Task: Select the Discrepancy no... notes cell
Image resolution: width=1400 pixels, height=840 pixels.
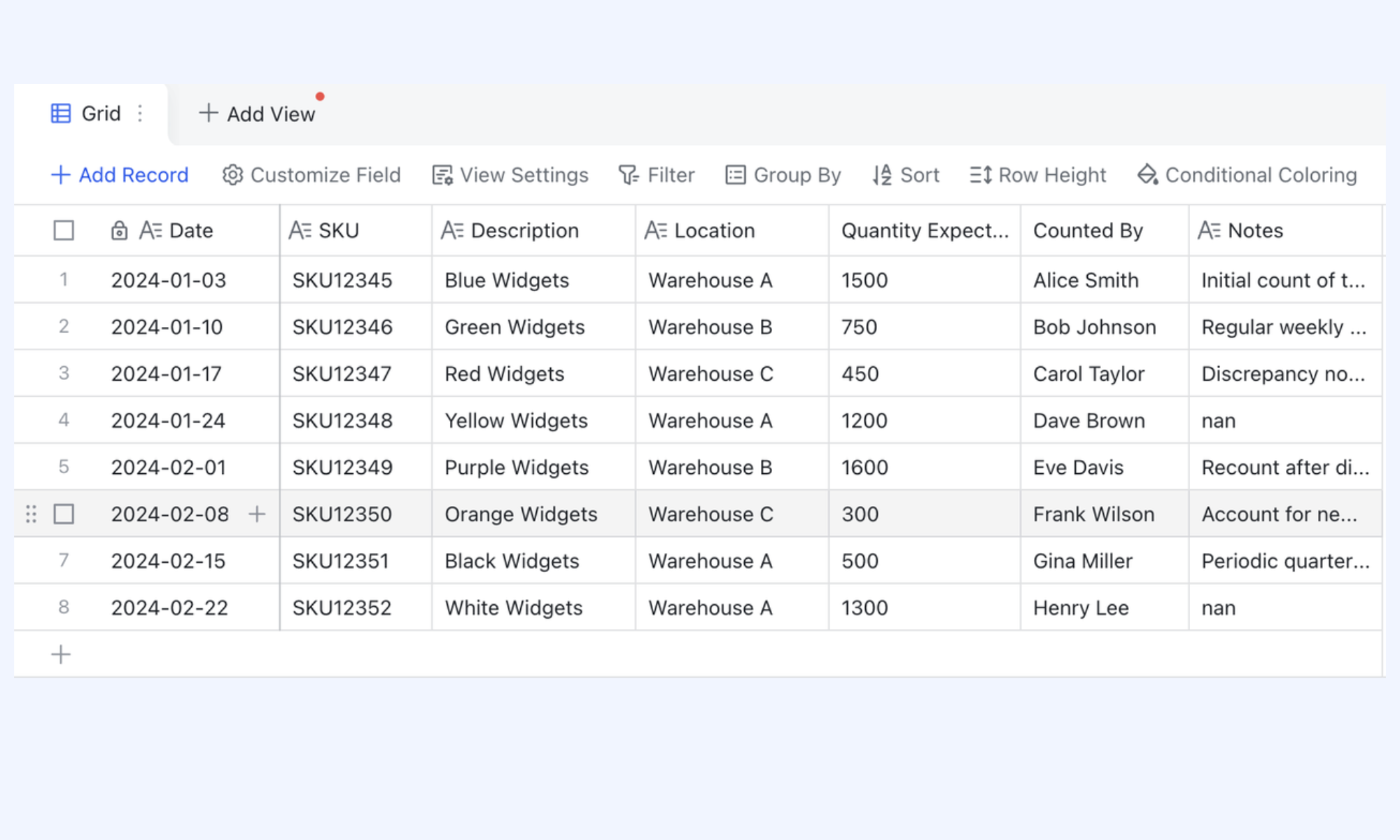Action: [1286, 374]
